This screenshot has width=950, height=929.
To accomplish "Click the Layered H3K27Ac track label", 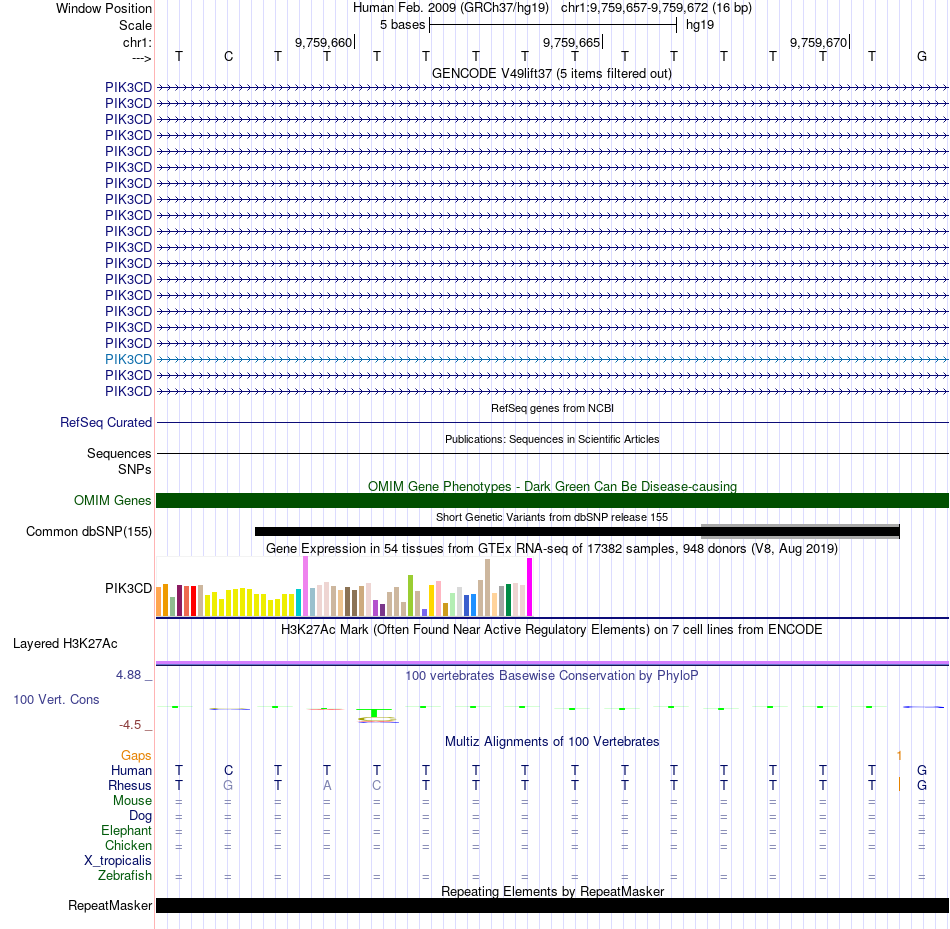I will tap(65, 644).
